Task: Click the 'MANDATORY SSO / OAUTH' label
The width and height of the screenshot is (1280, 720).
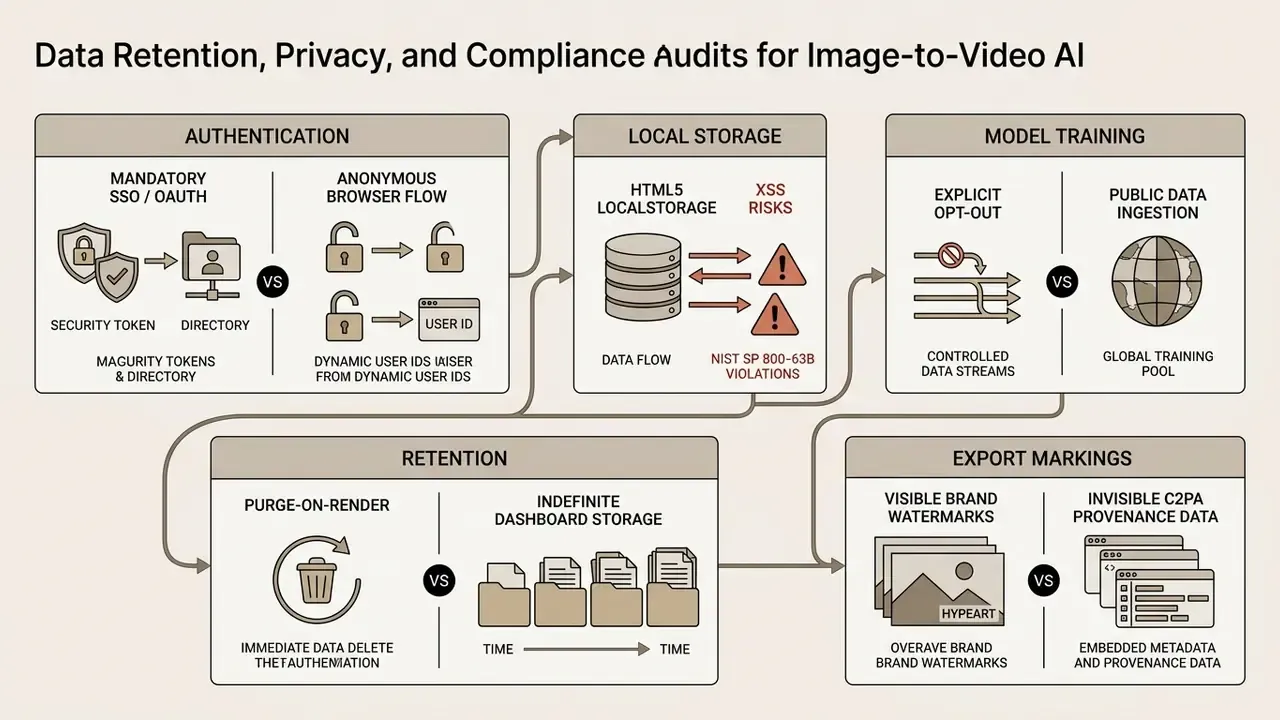Action: click(x=158, y=187)
